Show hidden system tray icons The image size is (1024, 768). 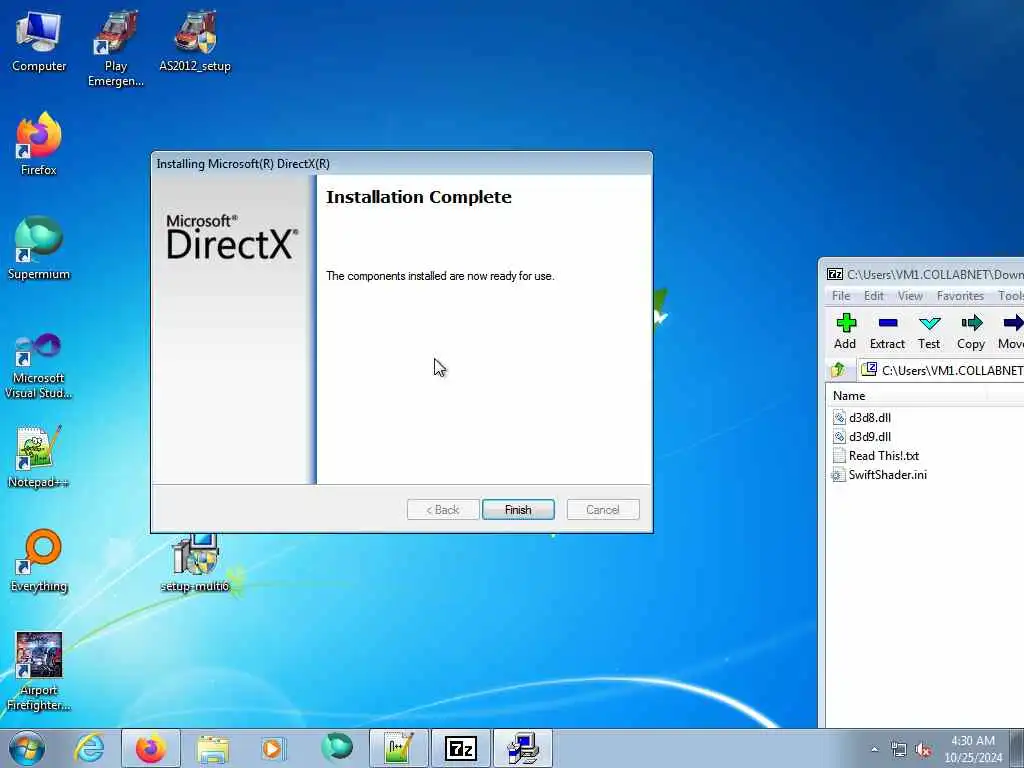pos(874,750)
